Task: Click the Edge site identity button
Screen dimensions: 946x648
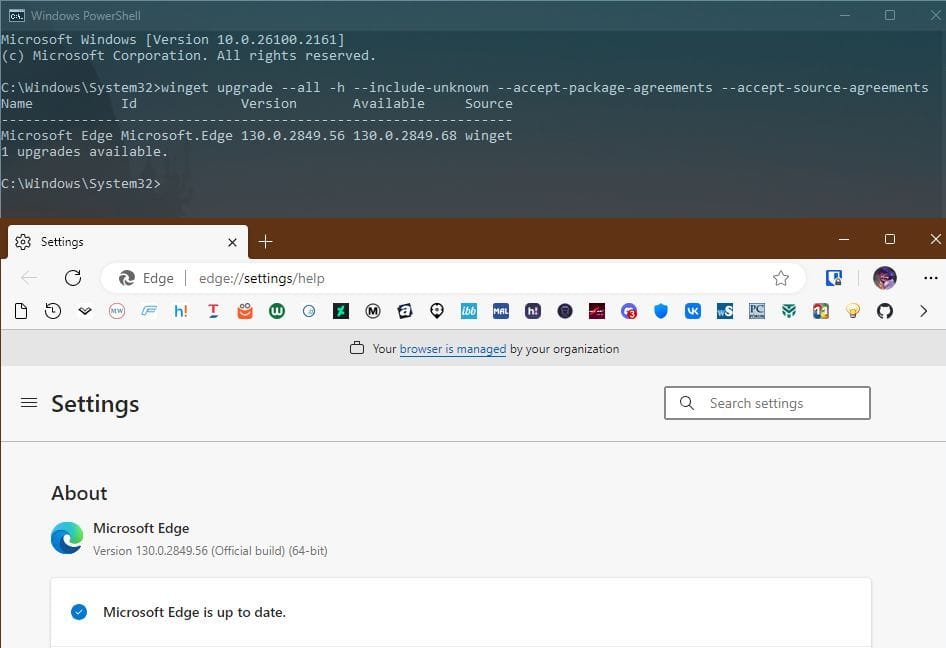Action: (x=146, y=278)
